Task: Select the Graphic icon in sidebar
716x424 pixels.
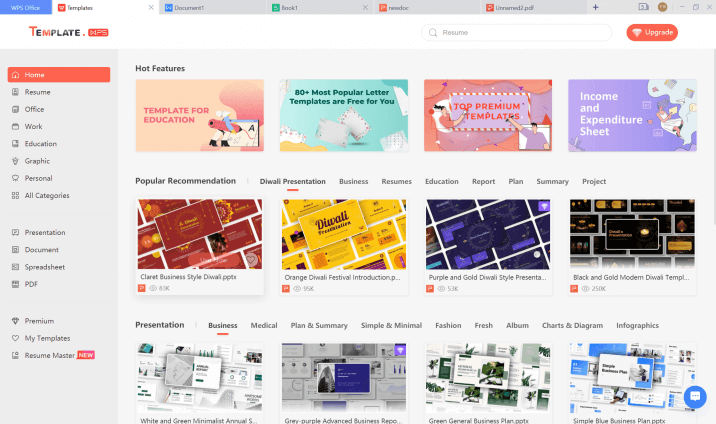Action: coord(15,161)
